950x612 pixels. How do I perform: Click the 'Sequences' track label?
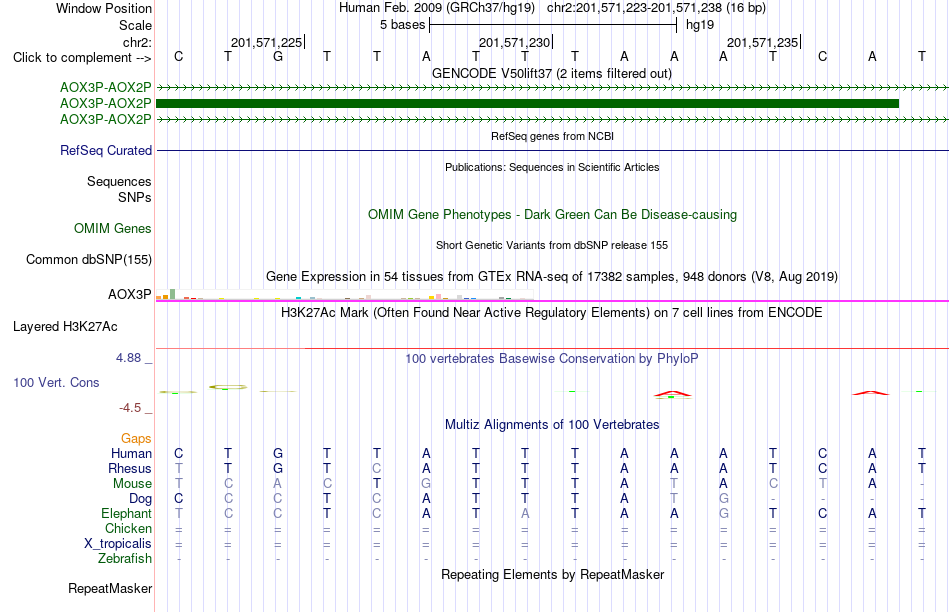119,181
